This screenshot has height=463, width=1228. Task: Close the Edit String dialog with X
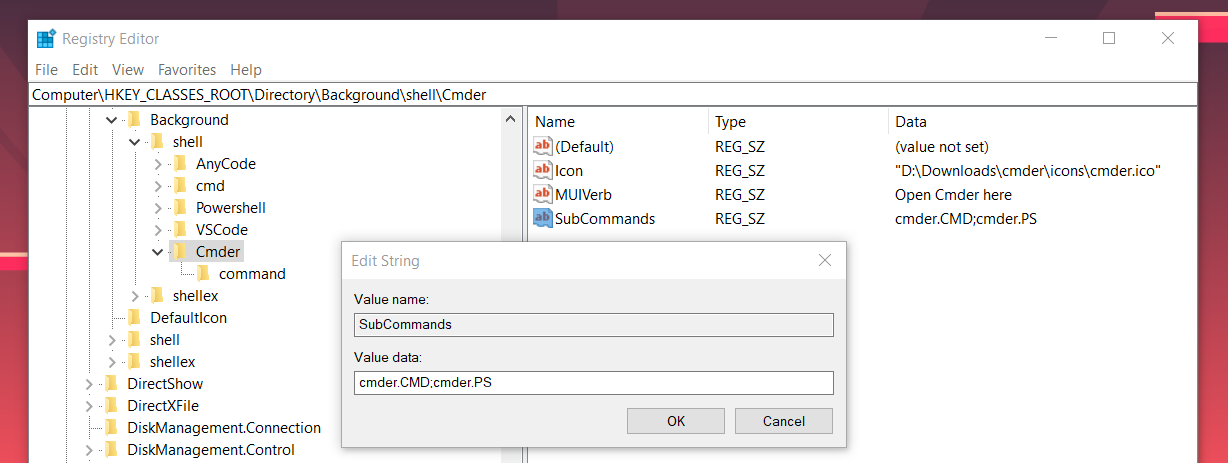tap(824, 260)
